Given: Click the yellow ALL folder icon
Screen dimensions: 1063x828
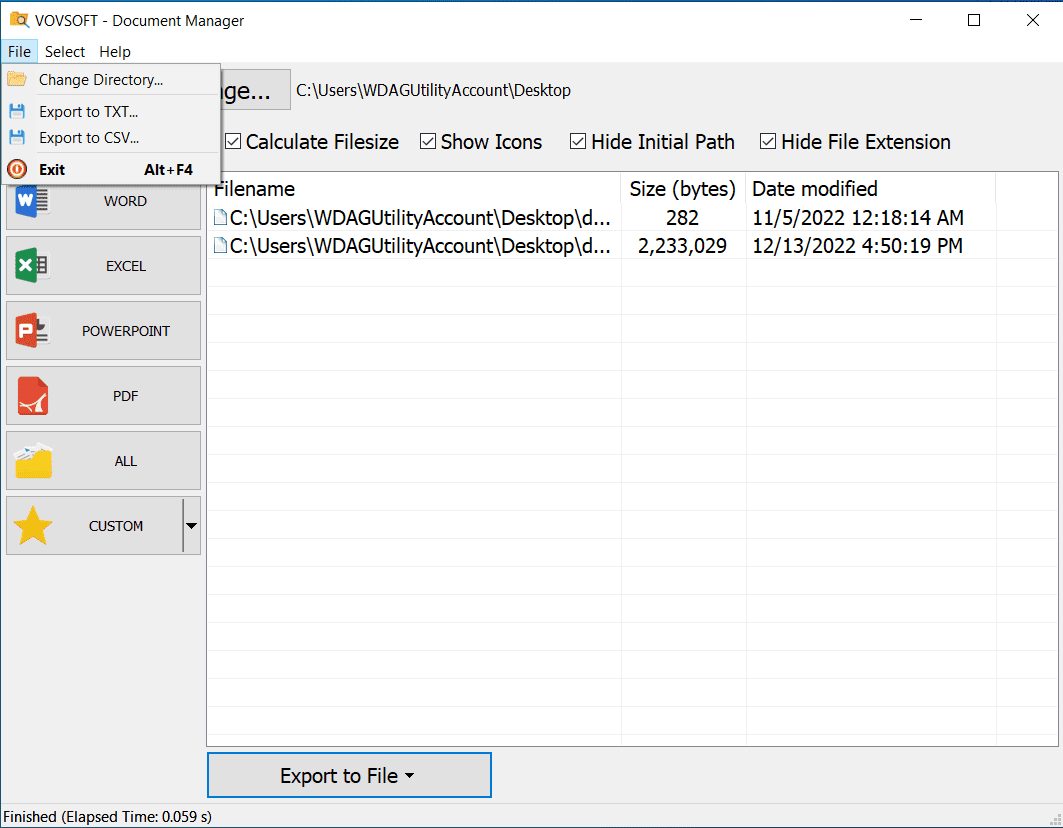Looking at the screenshot, I should (x=33, y=461).
